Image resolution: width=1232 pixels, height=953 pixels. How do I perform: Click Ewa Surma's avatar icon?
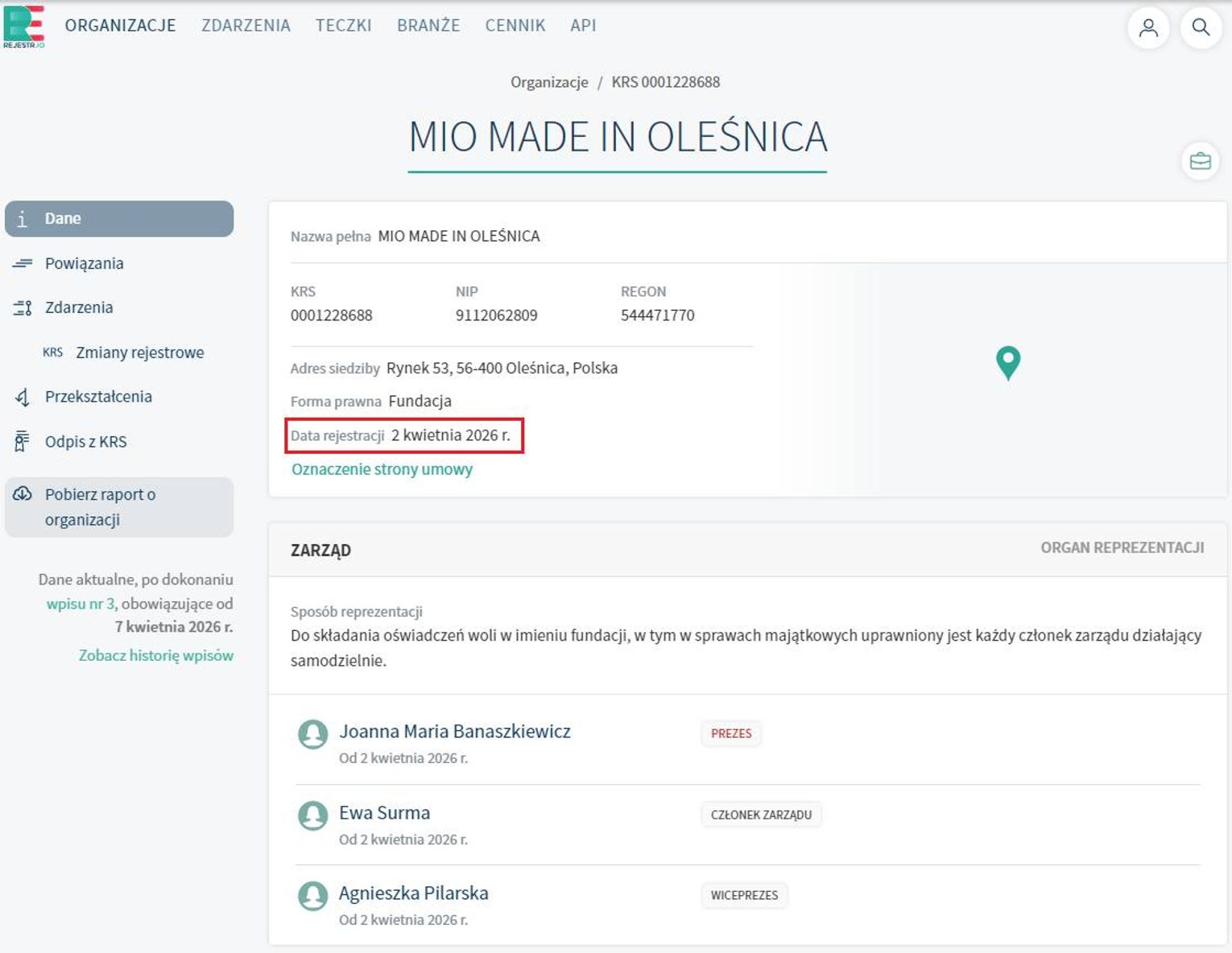click(x=312, y=815)
